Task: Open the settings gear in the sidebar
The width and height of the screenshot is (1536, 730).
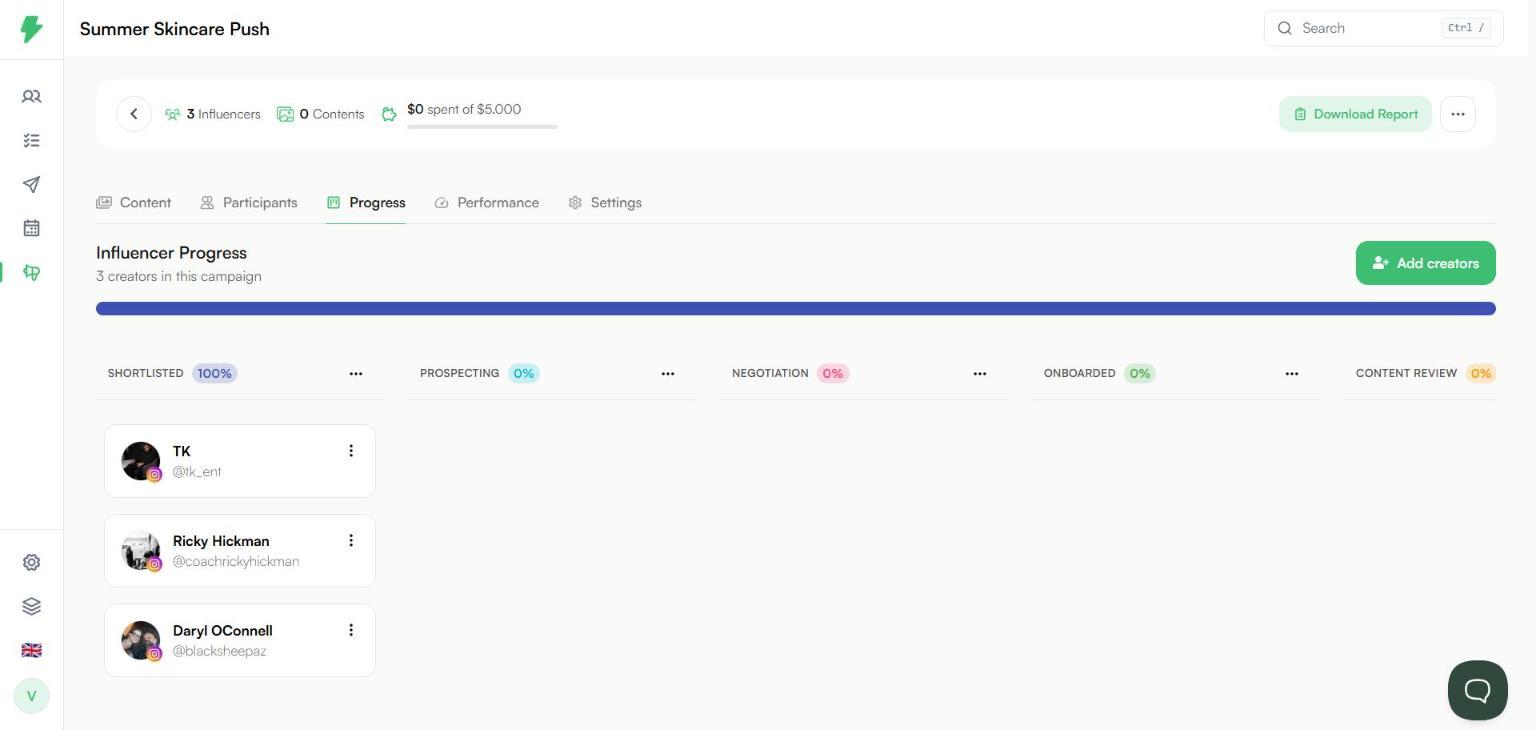Action: pyautogui.click(x=32, y=563)
